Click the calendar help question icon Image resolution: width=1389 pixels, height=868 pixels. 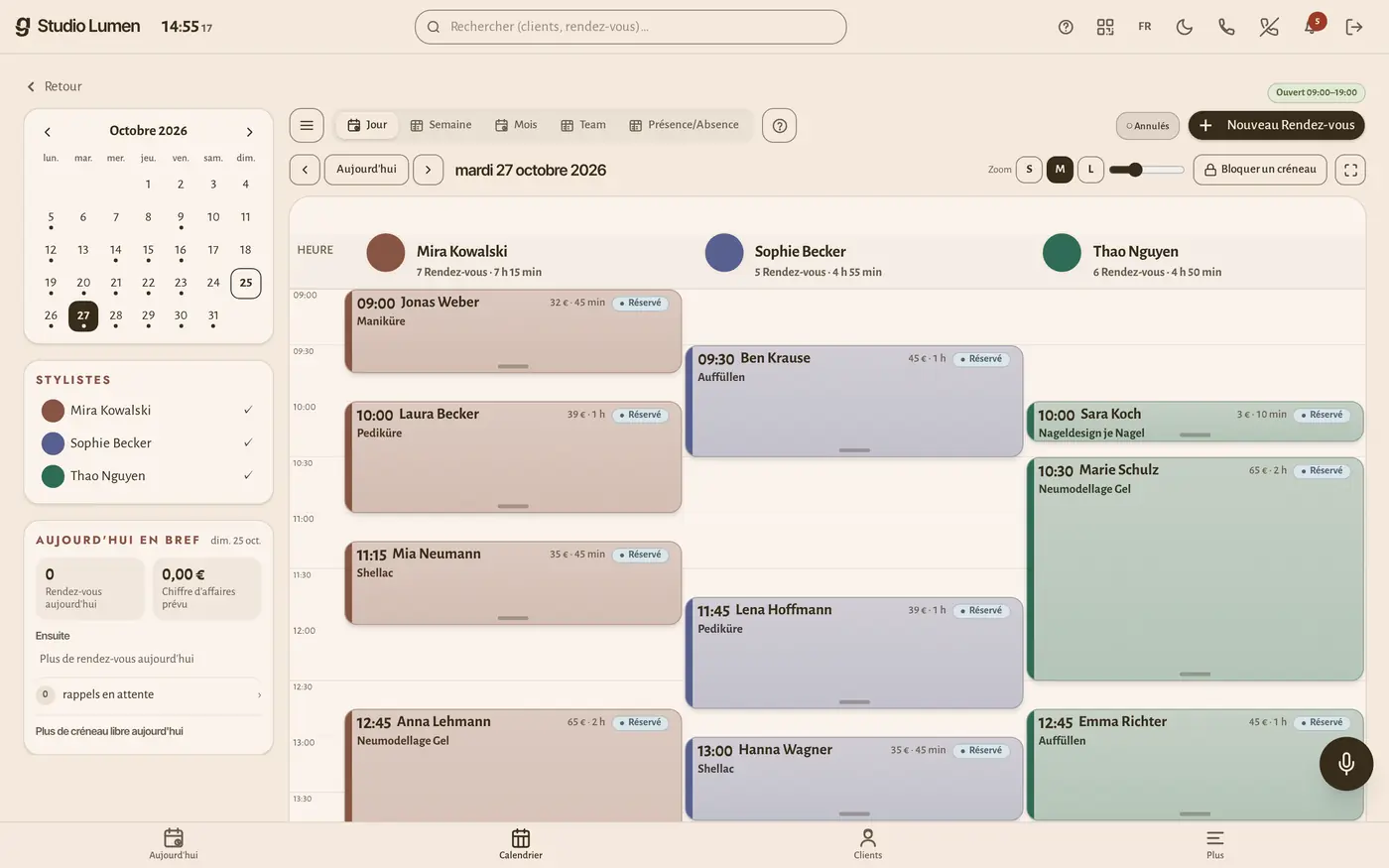coord(780,125)
